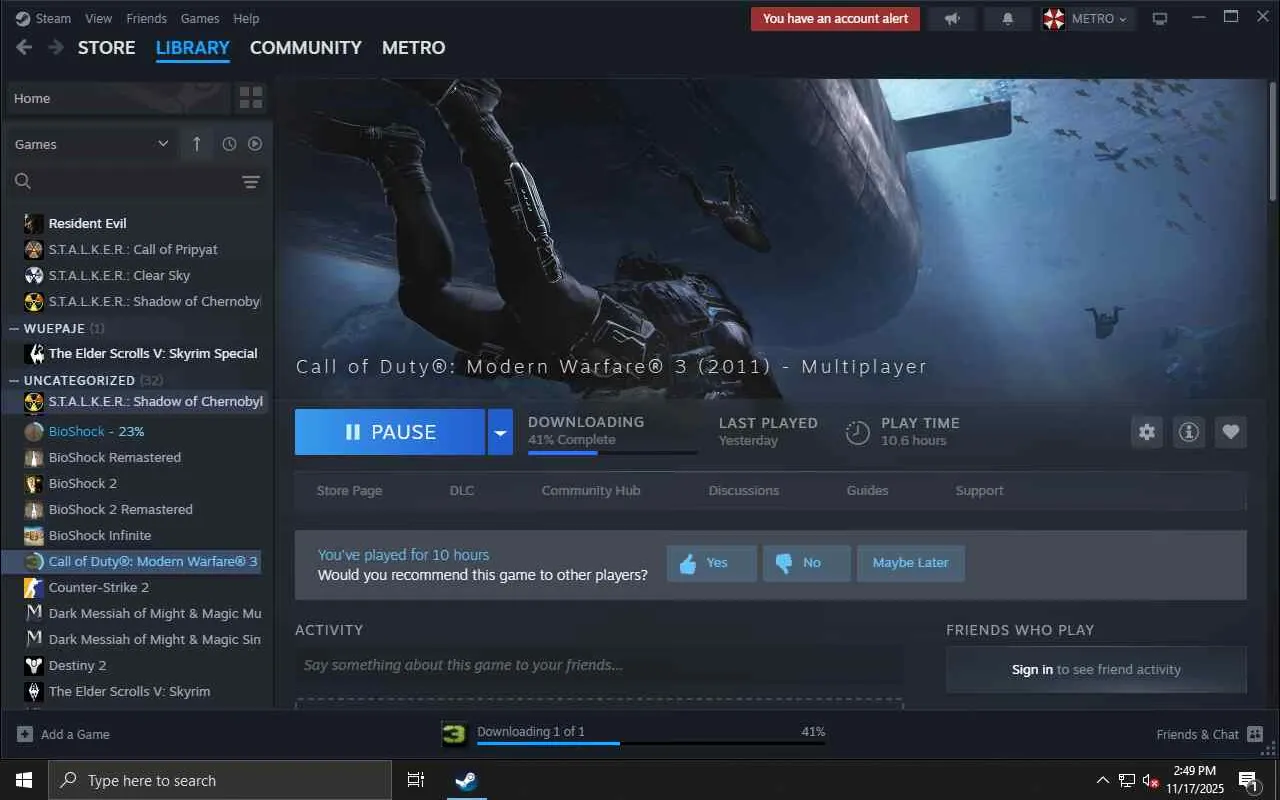Image resolution: width=1280 pixels, height=800 pixels.
Task: Click the Windows taskbar search box
Action: (x=220, y=780)
